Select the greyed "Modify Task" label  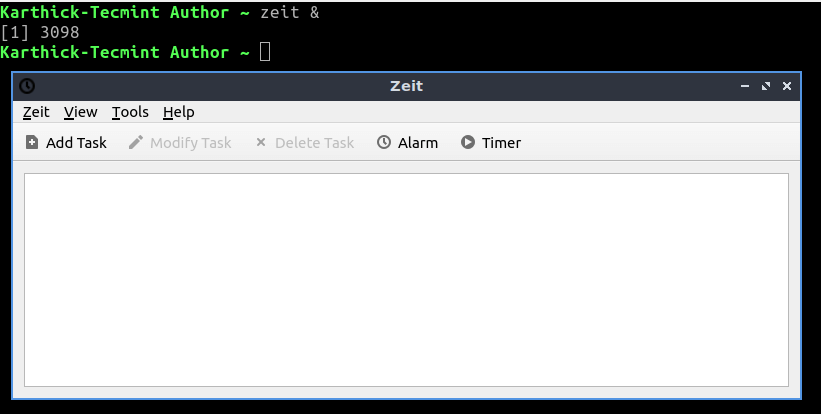click(x=191, y=143)
